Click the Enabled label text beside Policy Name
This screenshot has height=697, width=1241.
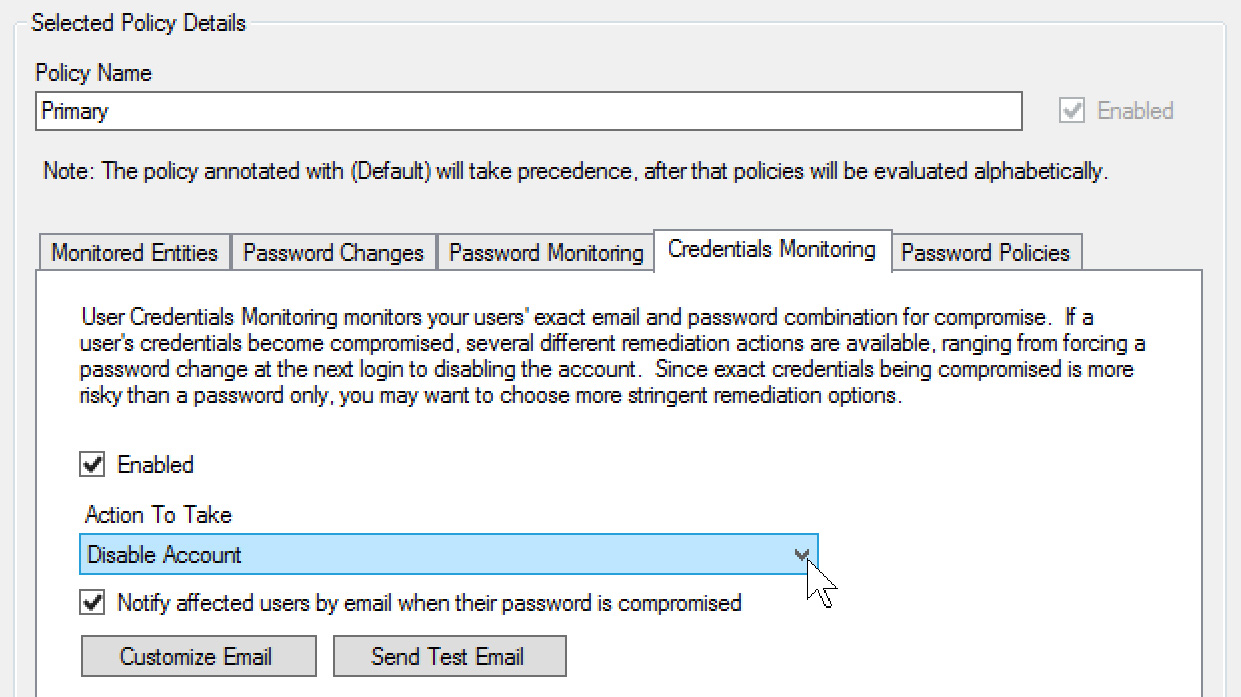(x=1135, y=111)
